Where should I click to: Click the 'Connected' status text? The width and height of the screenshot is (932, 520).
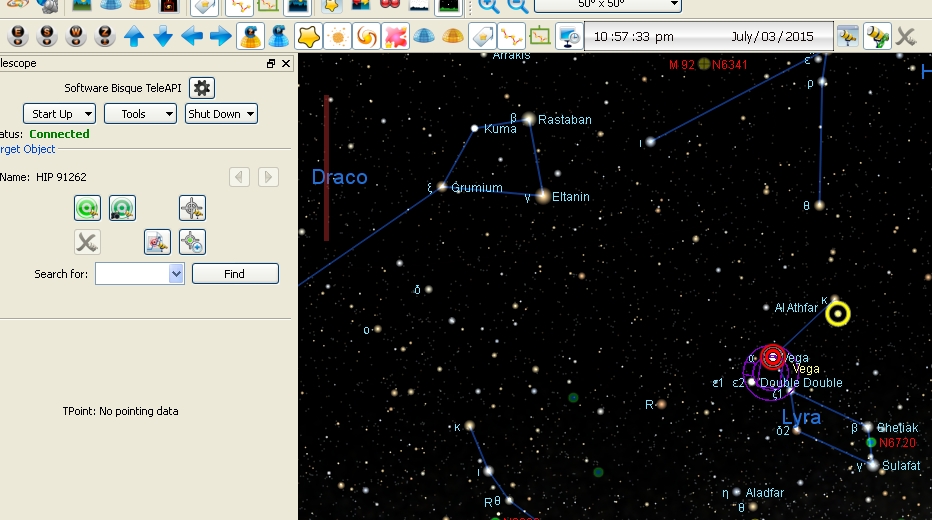(59, 134)
